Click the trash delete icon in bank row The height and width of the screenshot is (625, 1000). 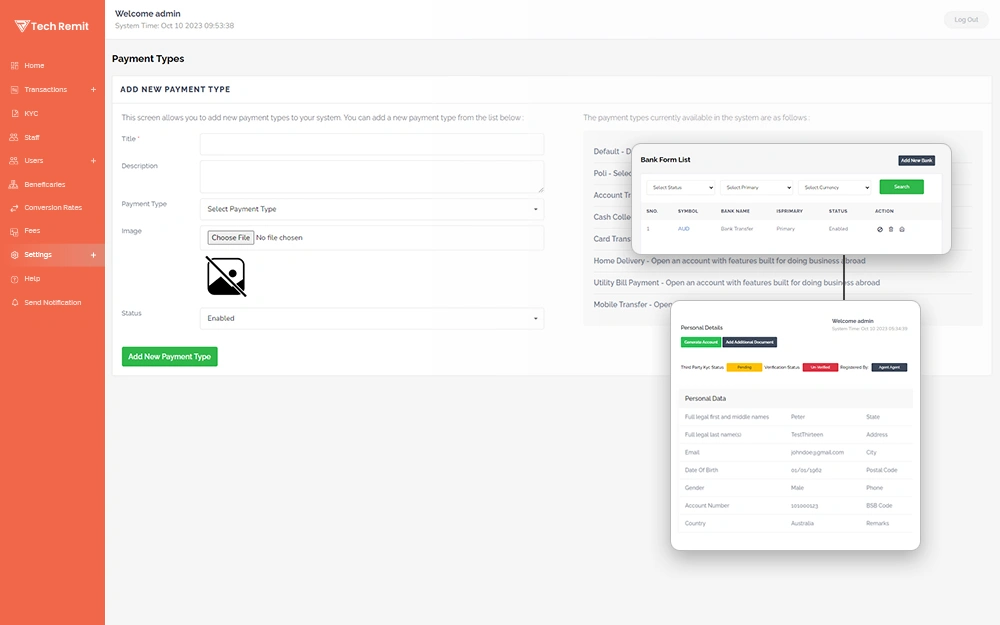coord(891,229)
